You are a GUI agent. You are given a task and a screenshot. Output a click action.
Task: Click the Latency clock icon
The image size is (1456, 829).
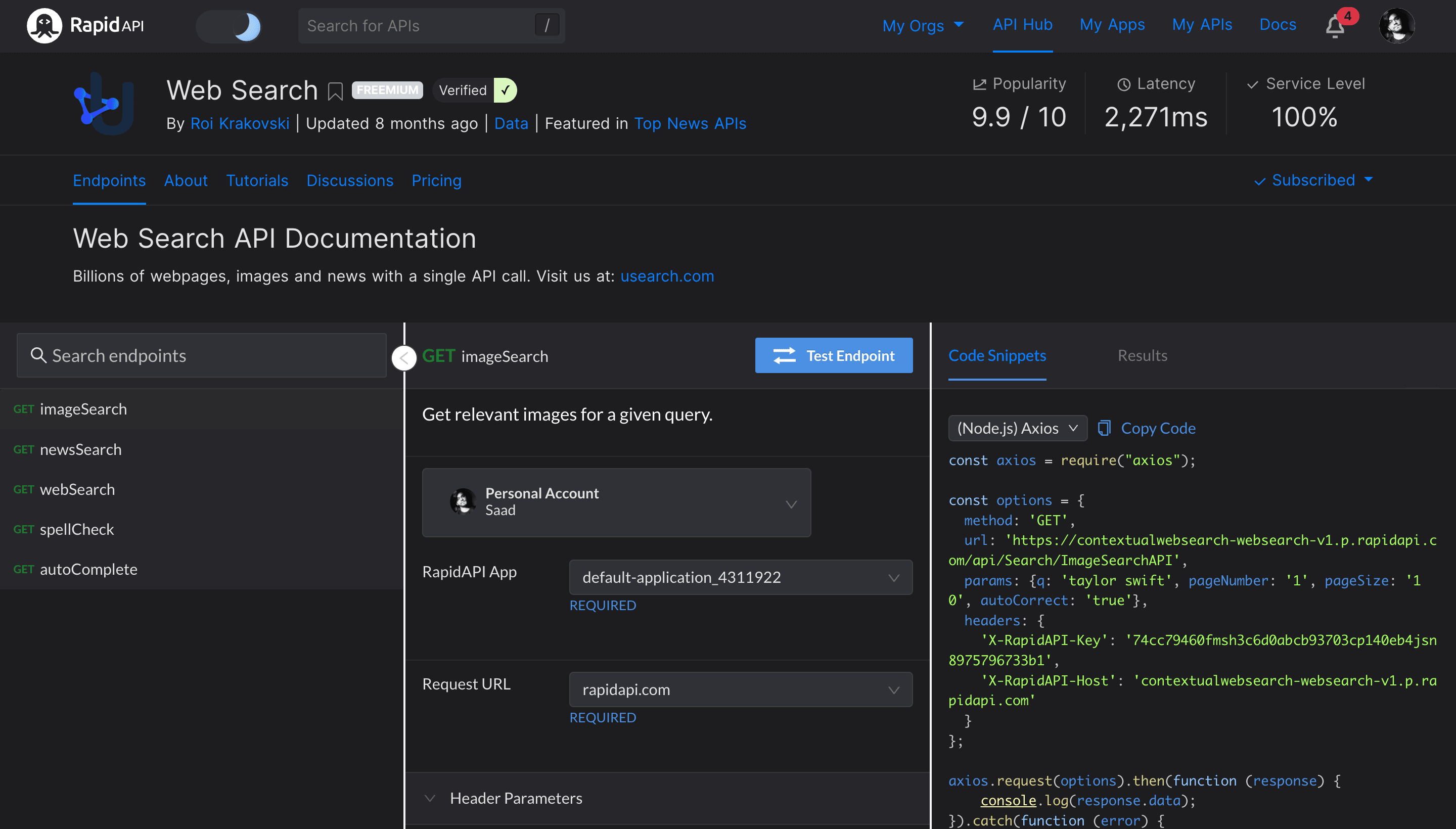tap(1123, 84)
